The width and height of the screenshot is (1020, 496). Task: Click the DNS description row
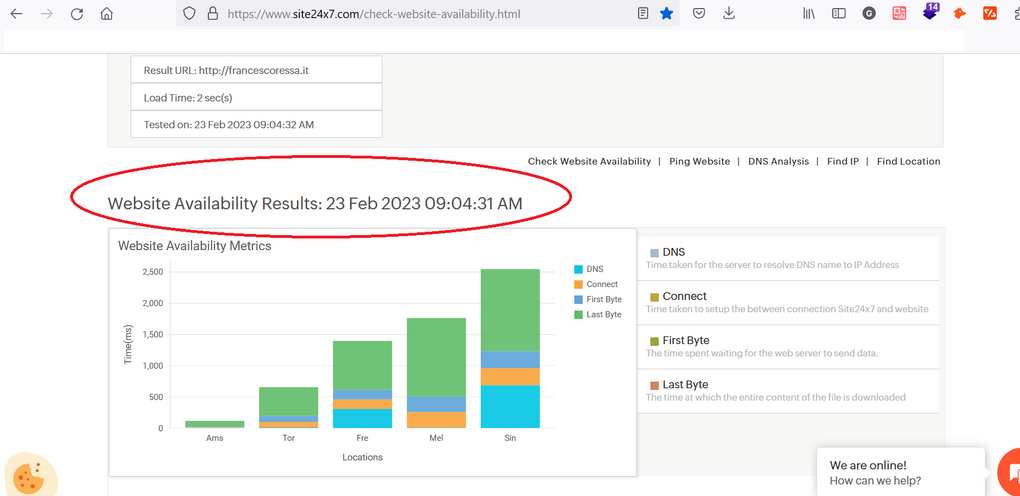(x=788, y=258)
